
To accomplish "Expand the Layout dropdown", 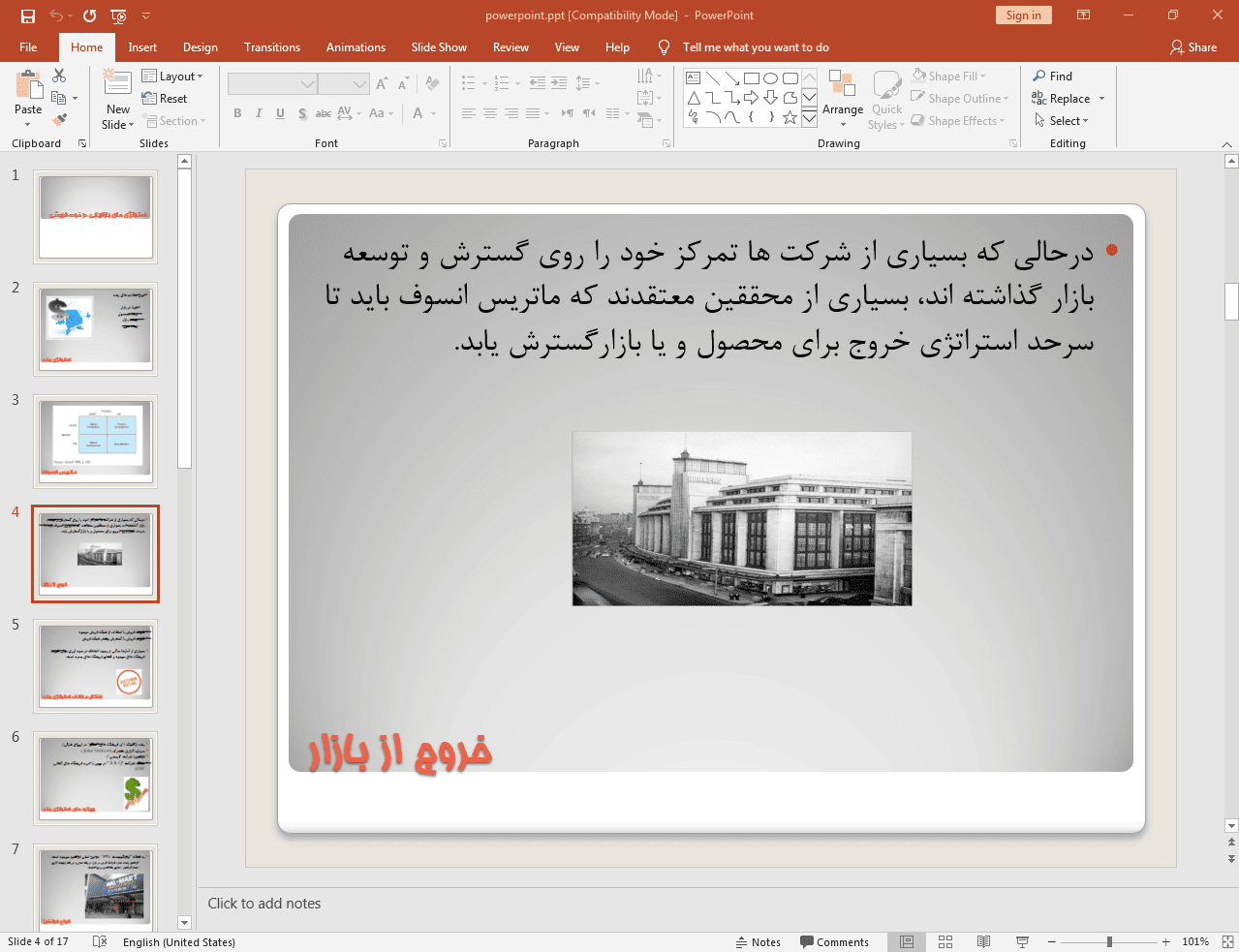I will (x=172, y=77).
